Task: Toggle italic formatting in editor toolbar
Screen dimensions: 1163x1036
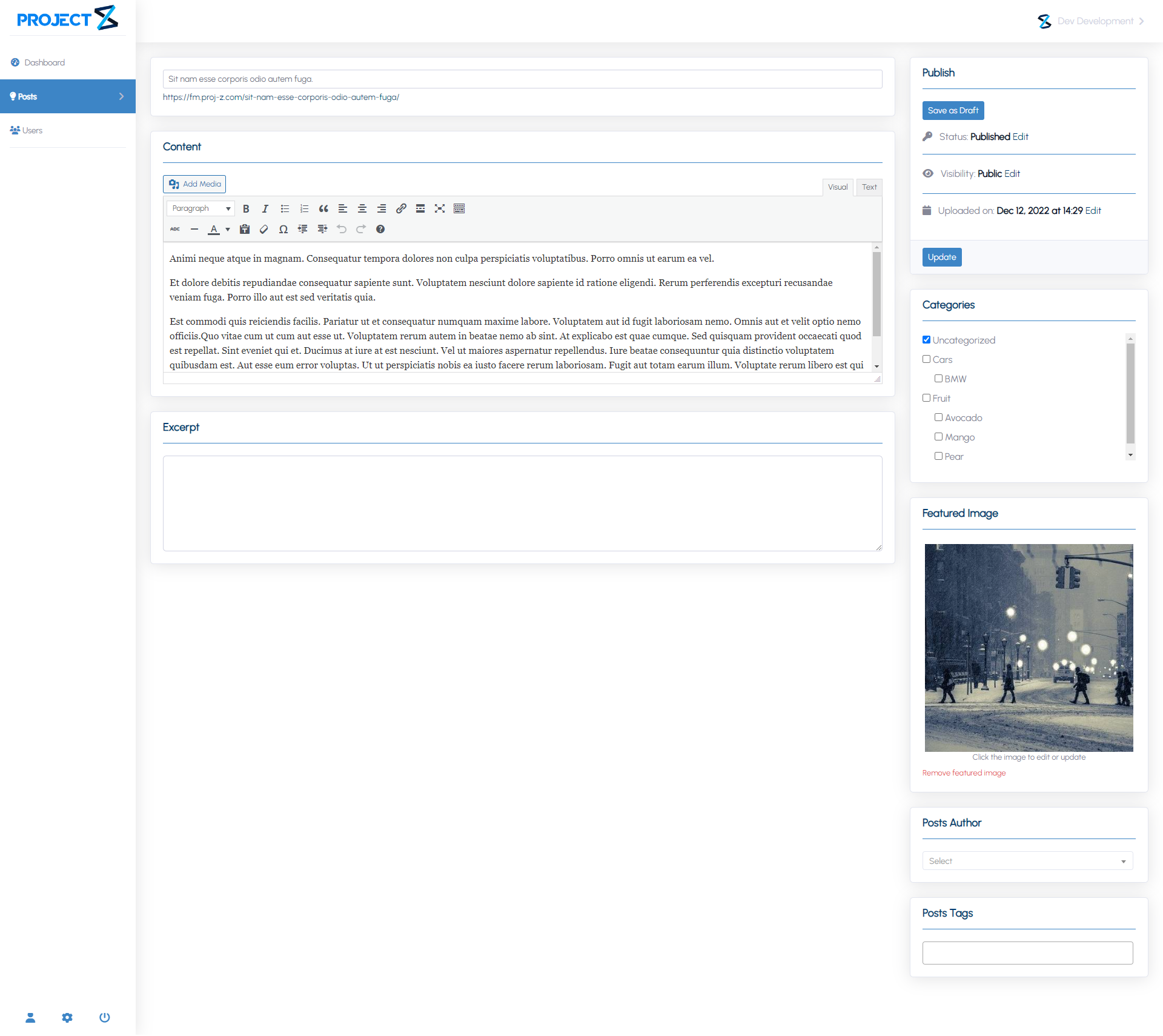Action: (265, 208)
